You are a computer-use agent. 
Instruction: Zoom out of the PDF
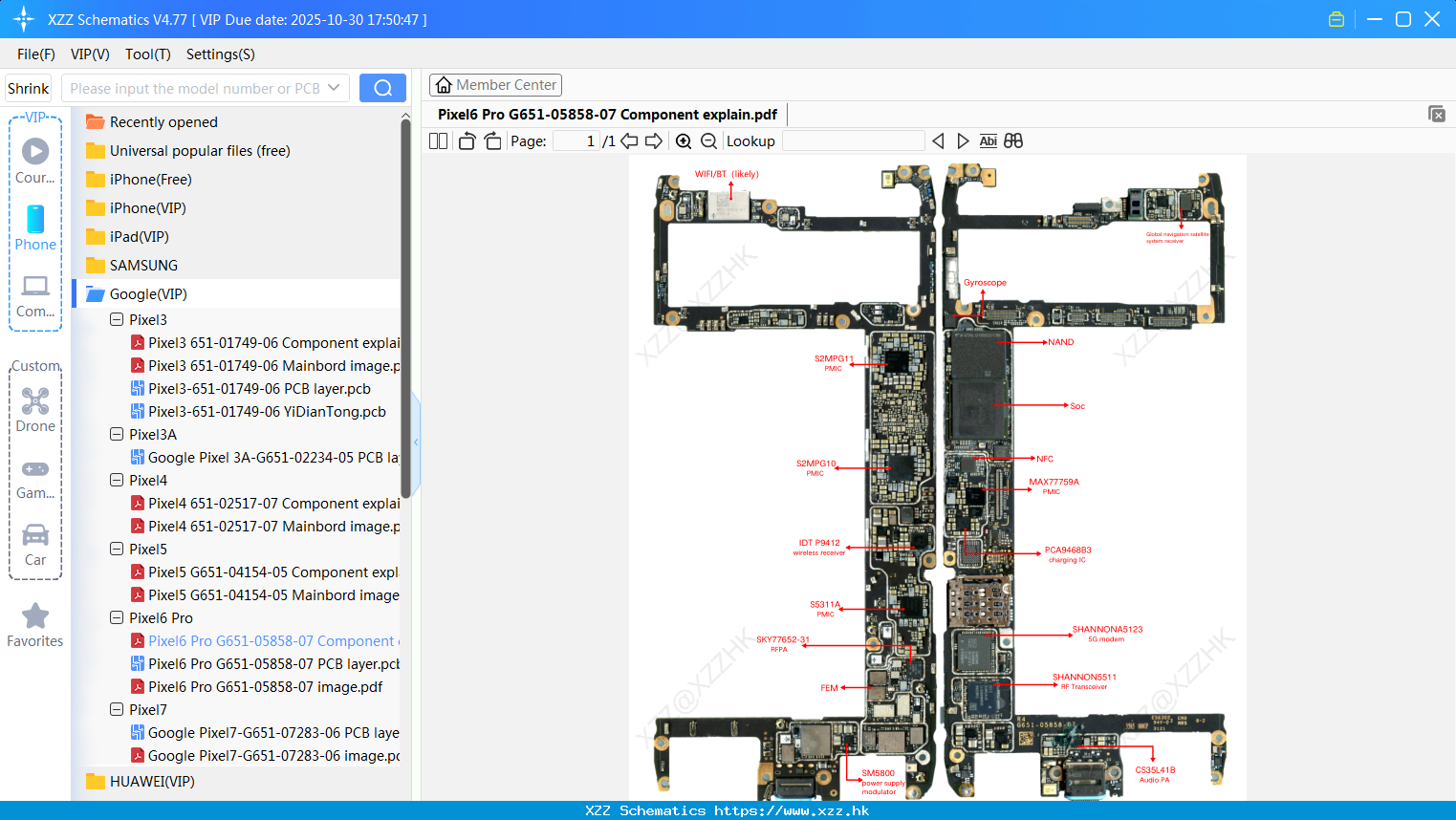coord(708,140)
